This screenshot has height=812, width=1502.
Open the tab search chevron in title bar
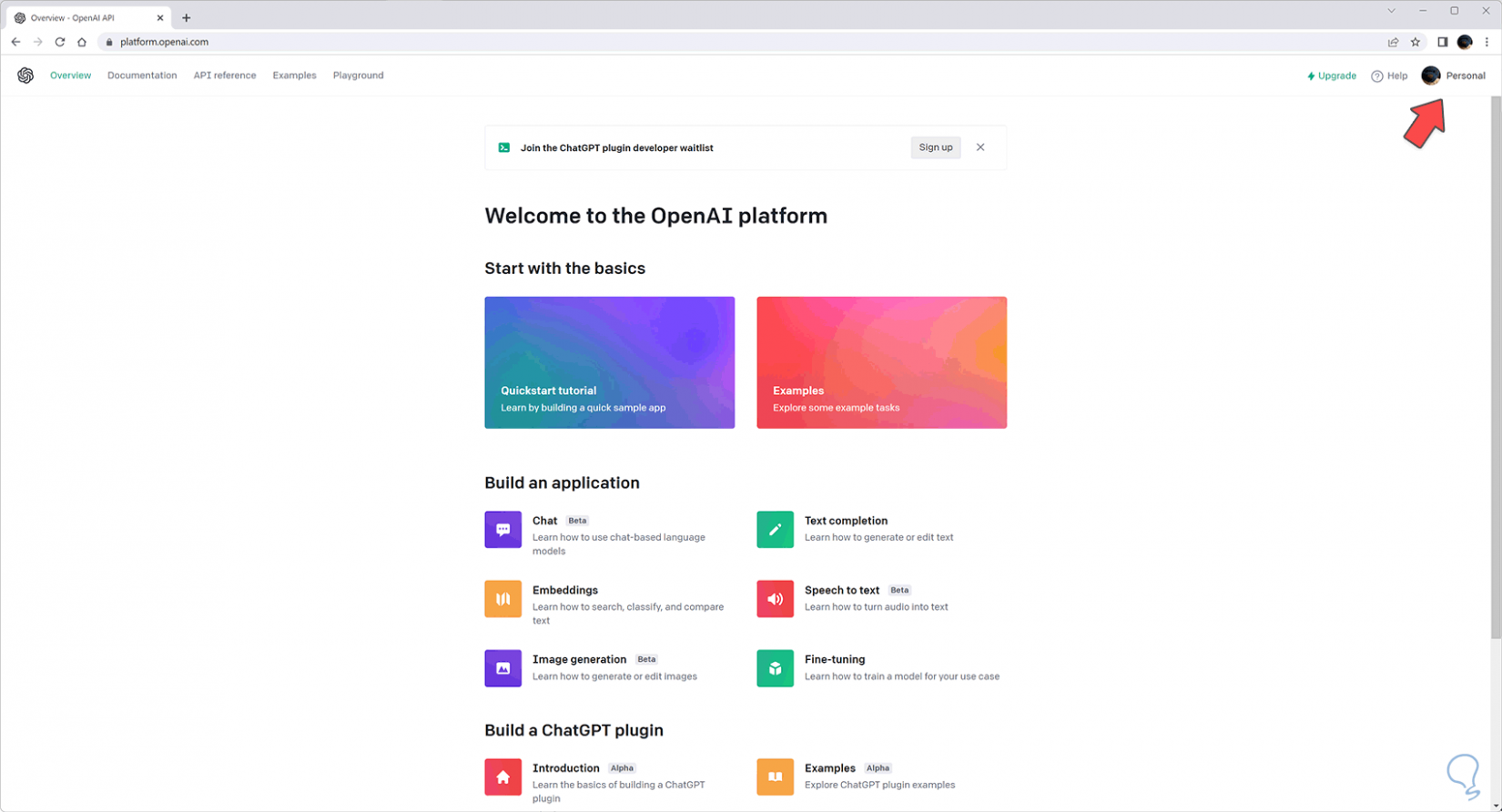point(1391,11)
